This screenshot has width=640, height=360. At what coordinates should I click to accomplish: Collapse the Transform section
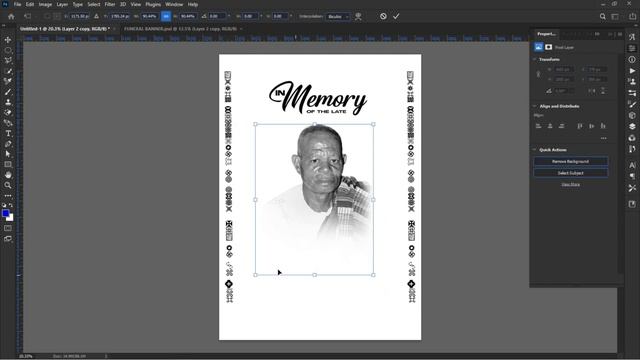(534, 59)
